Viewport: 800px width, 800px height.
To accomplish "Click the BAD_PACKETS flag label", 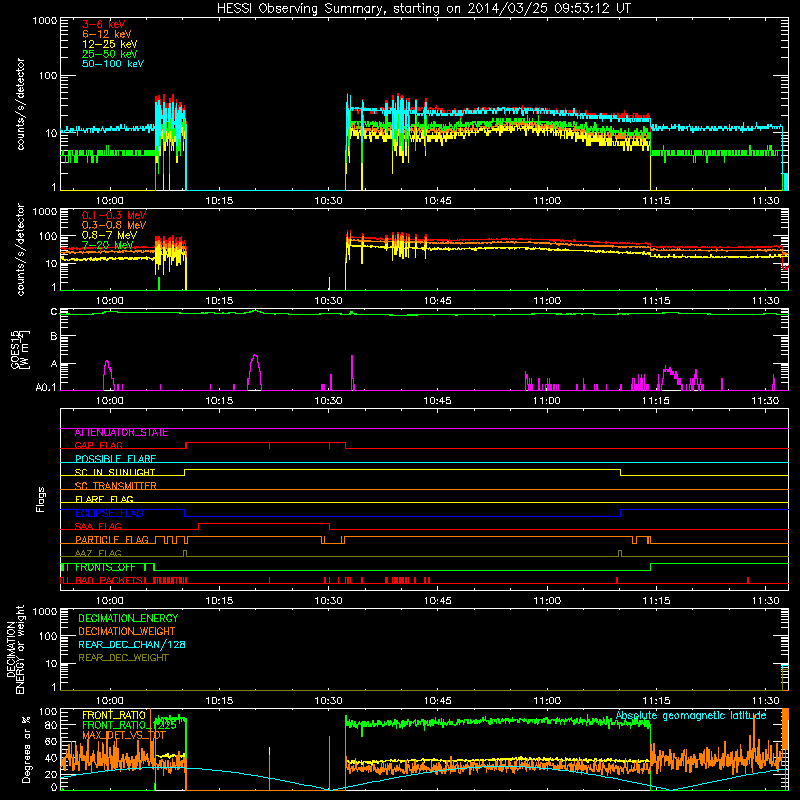I will coord(109,580).
